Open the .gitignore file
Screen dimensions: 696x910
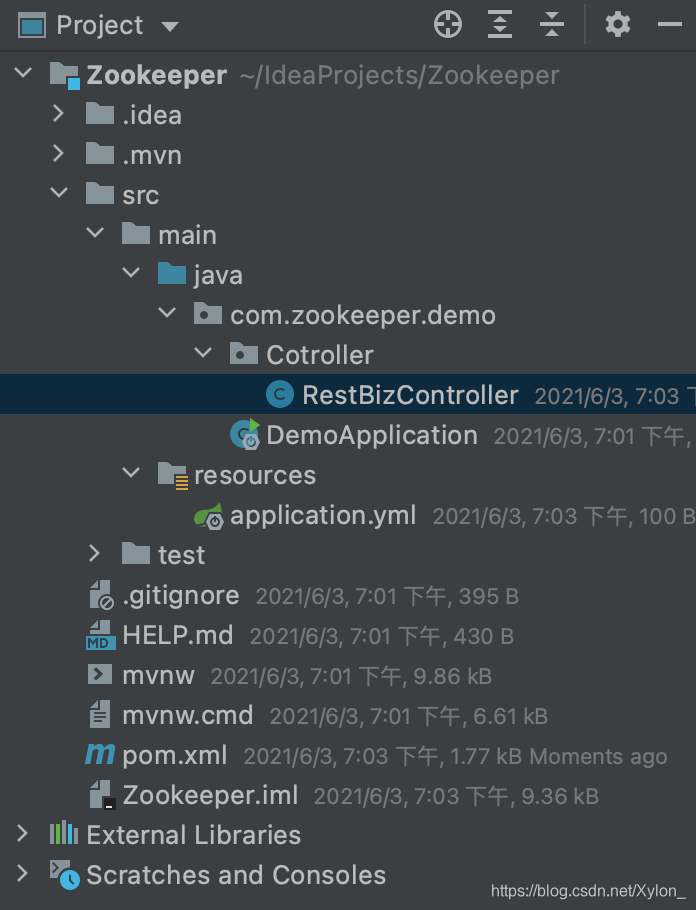click(180, 595)
